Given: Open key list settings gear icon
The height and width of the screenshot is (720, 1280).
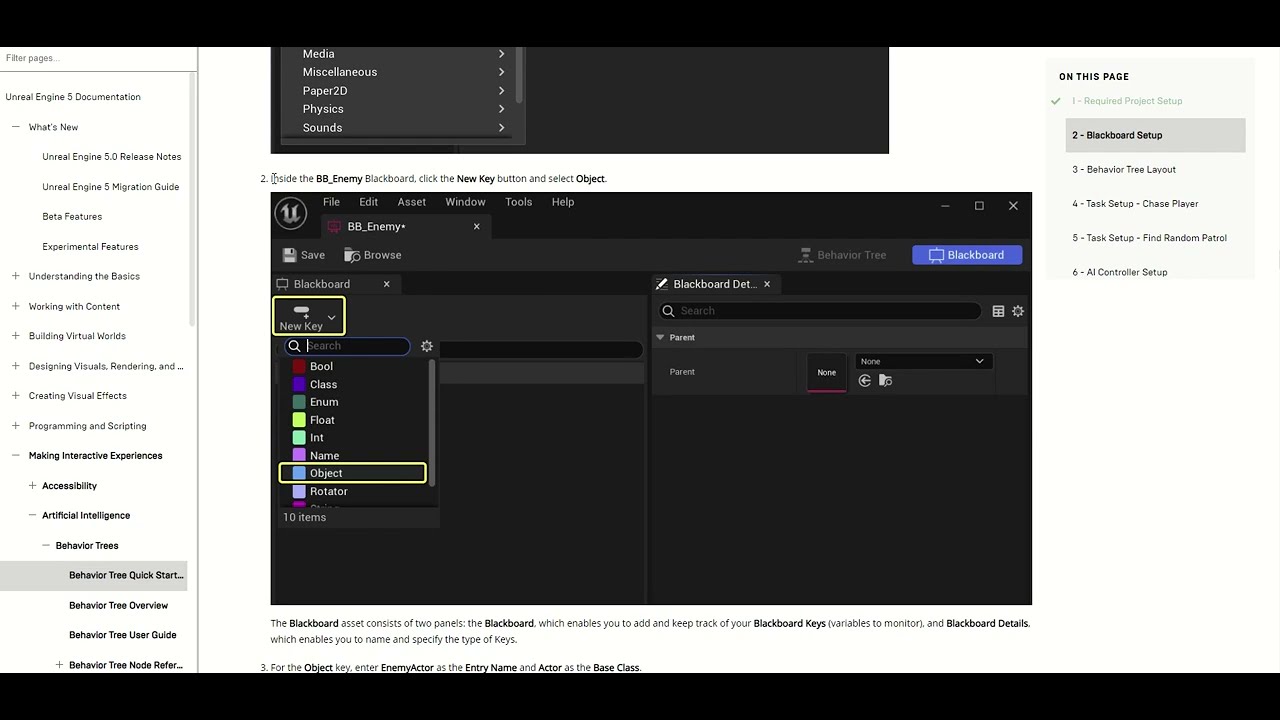Looking at the screenshot, I should 427,346.
